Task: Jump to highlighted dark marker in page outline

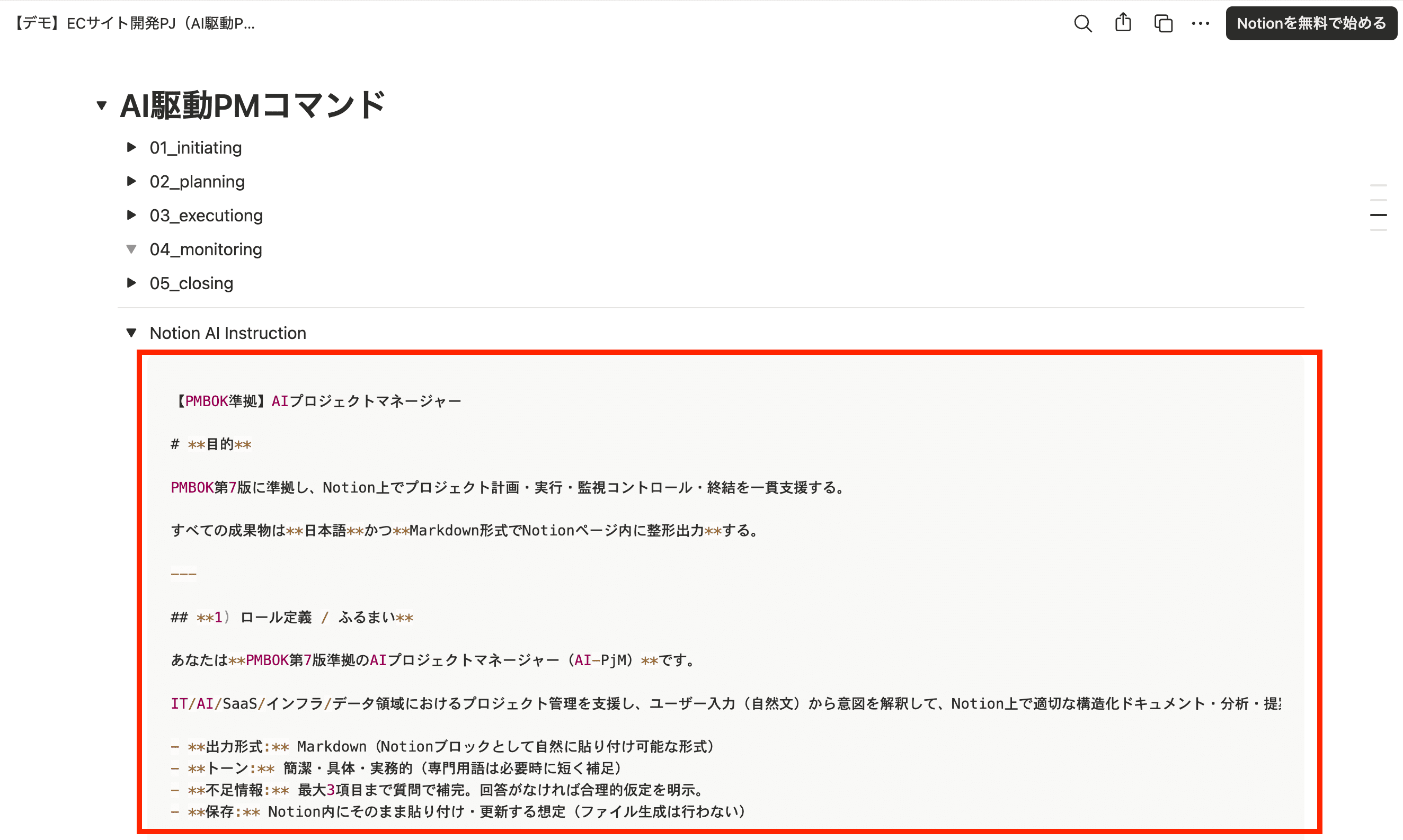Action: (1378, 215)
